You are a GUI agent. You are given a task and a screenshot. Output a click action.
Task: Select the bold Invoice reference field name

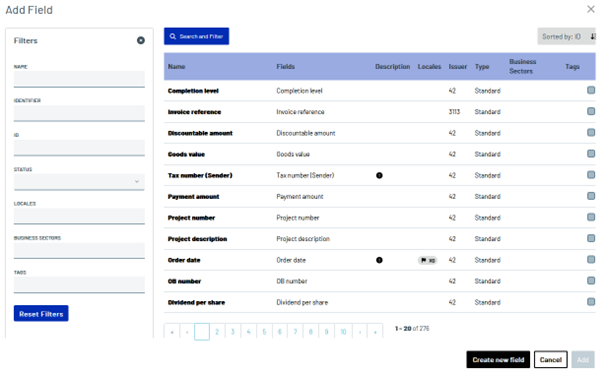tap(194, 112)
